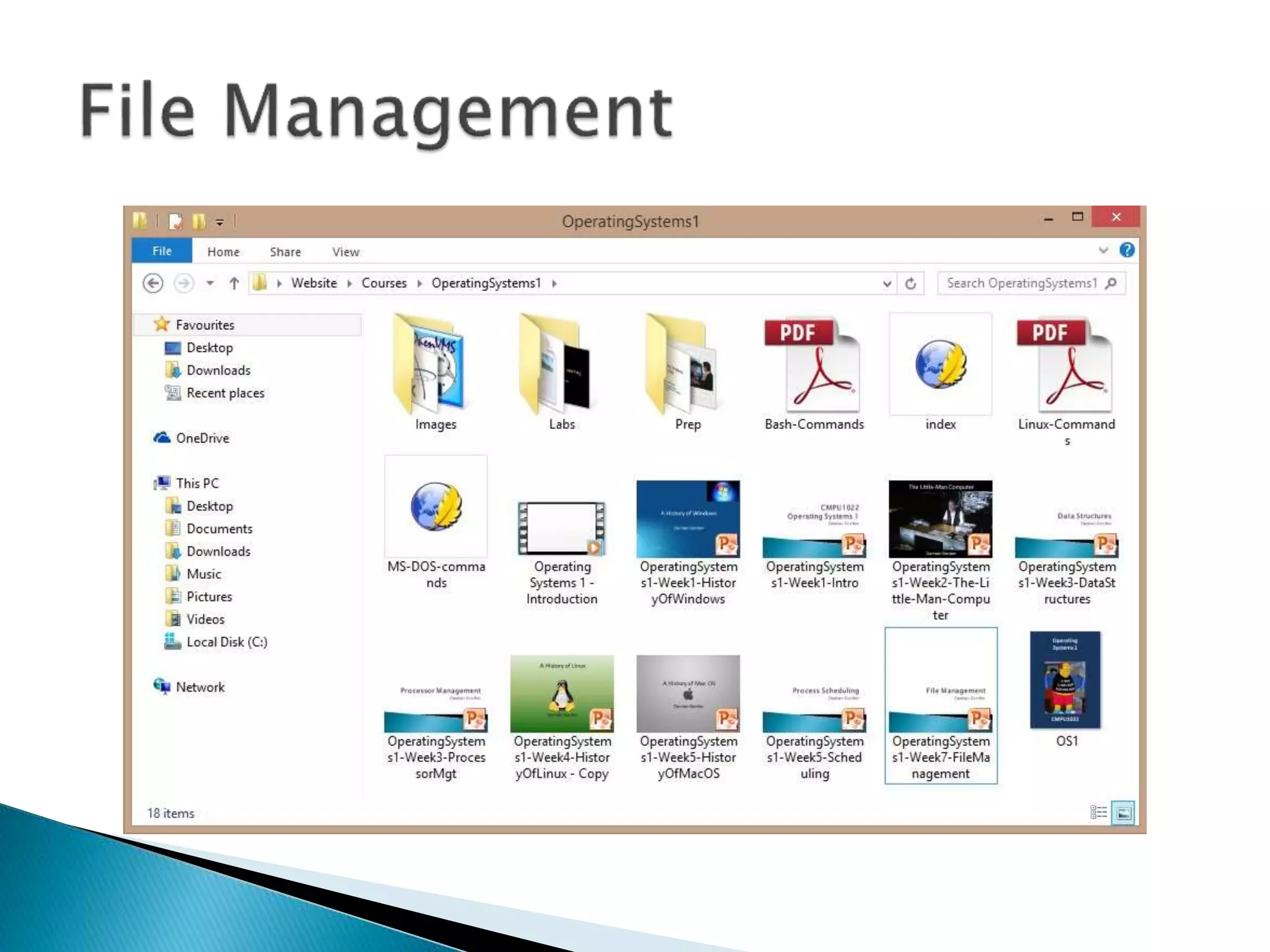This screenshot has width=1270, height=952.
Task: Click the Refresh address bar icon
Action: pos(910,283)
